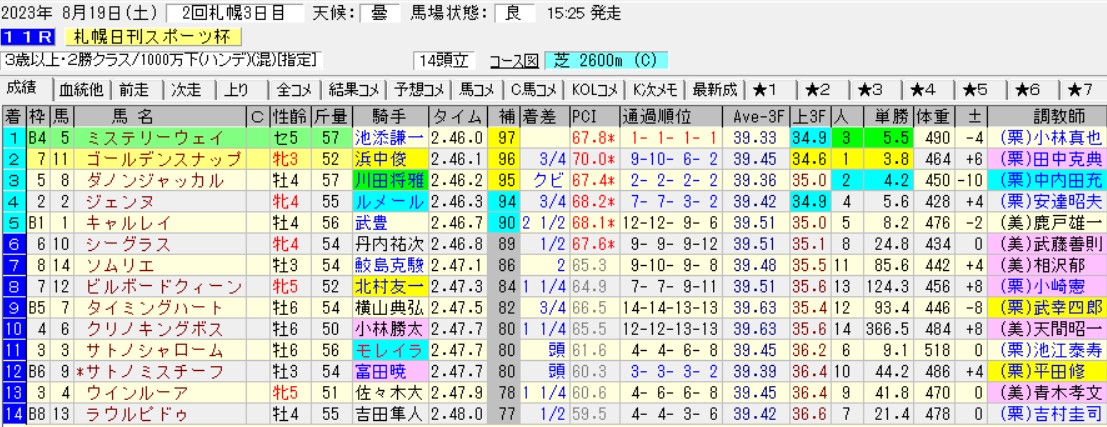Viewport: 1107px width, 427px height.
Task: Sort by the タイム column header
Action: [x=457, y=113]
